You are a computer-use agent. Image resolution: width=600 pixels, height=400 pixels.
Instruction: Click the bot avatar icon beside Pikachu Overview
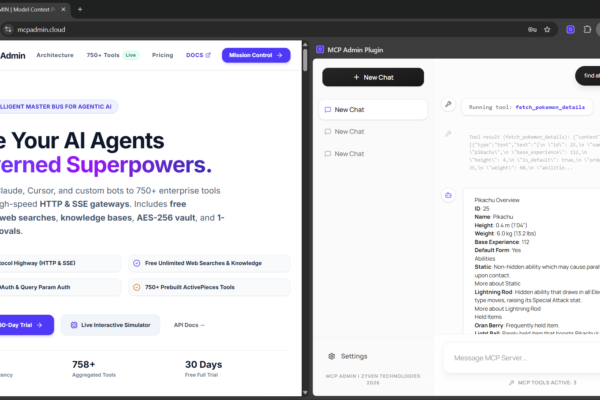point(448,195)
